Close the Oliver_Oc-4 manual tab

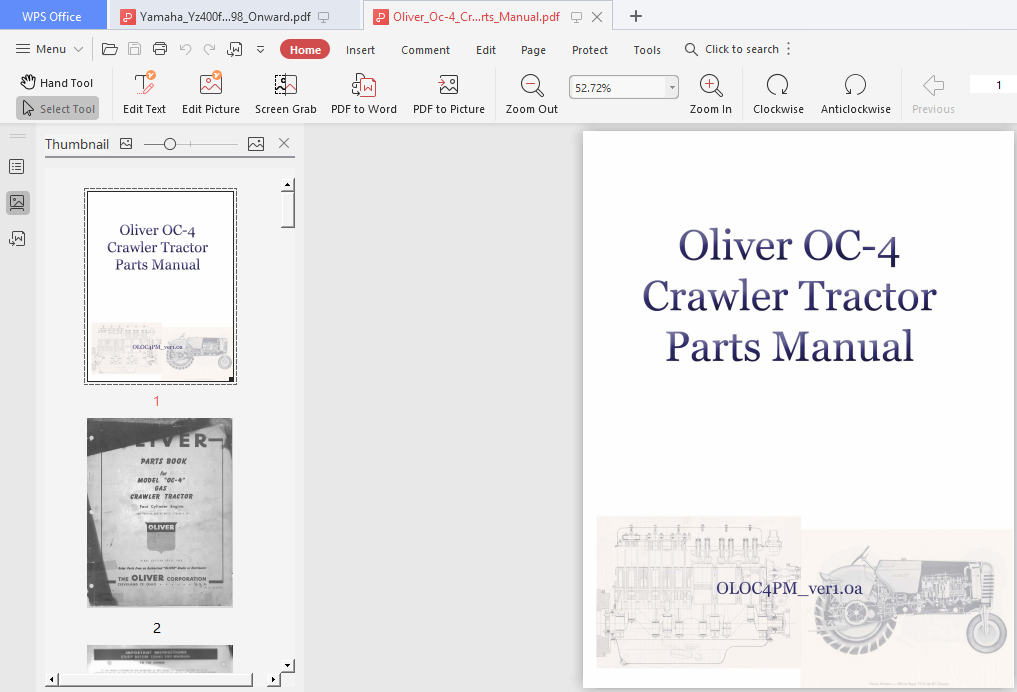click(x=597, y=17)
